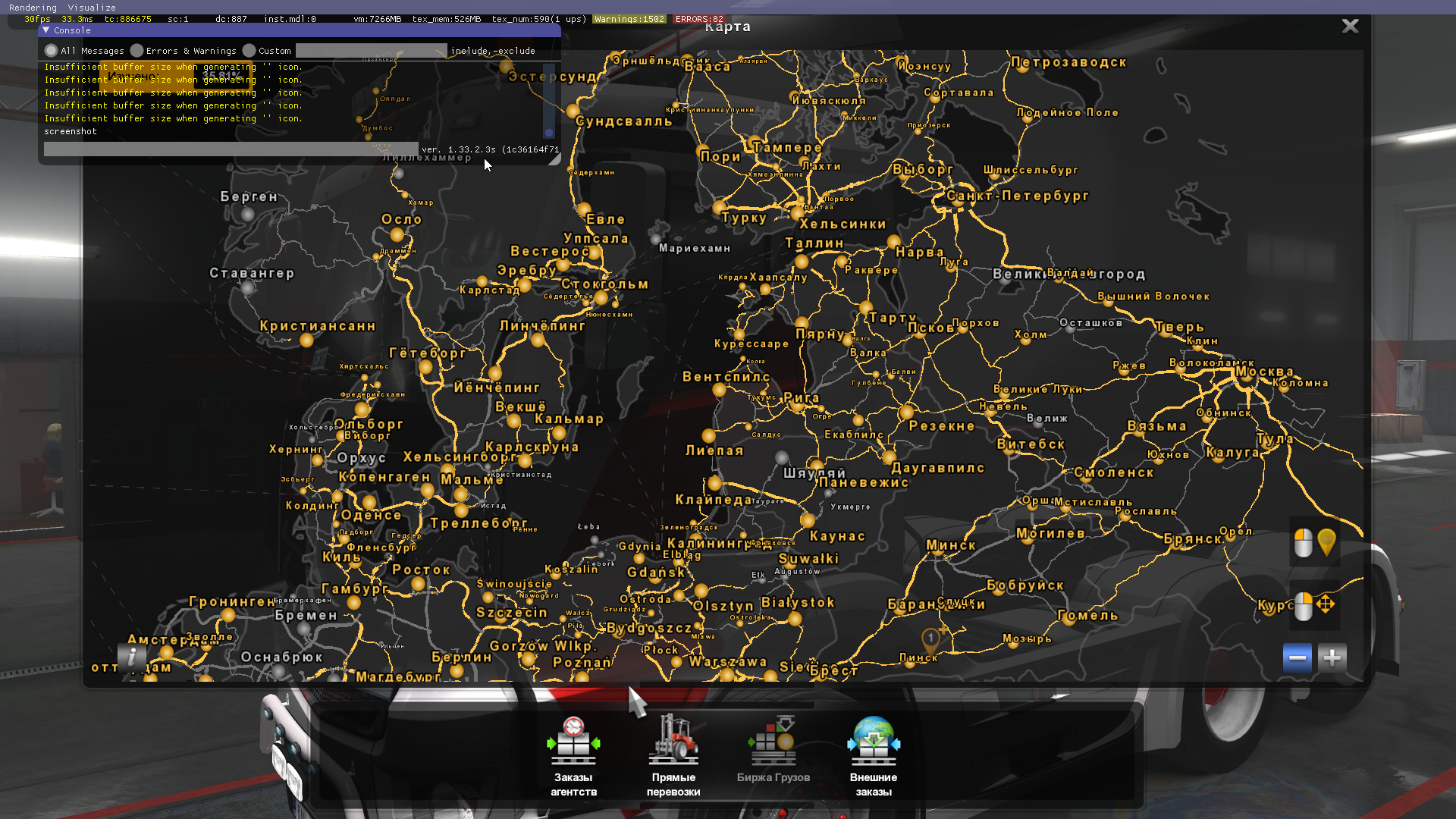The height and width of the screenshot is (819, 1456).
Task: Click the Даугавпилс city marker
Action: click(890, 457)
